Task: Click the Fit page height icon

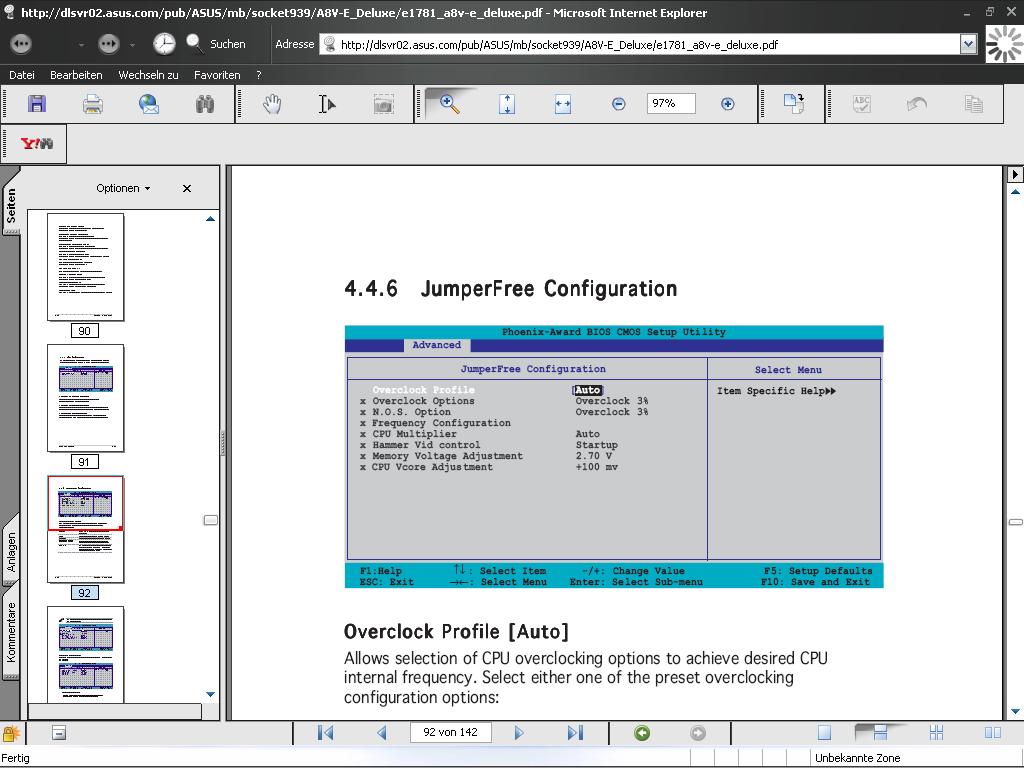Action: pos(507,104)
